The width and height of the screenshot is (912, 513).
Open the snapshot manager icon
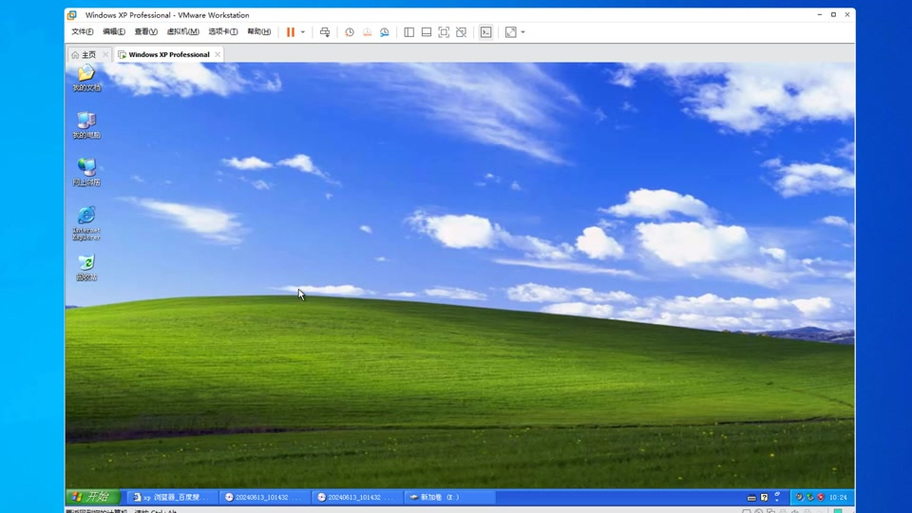pyautogui.click(x=384, y=32)
